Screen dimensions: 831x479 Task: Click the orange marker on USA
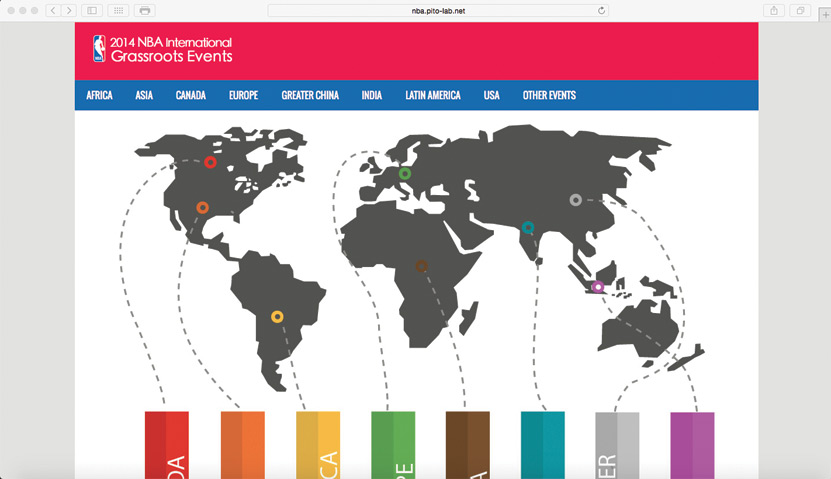pyautogui.click(x=202, y=207)
